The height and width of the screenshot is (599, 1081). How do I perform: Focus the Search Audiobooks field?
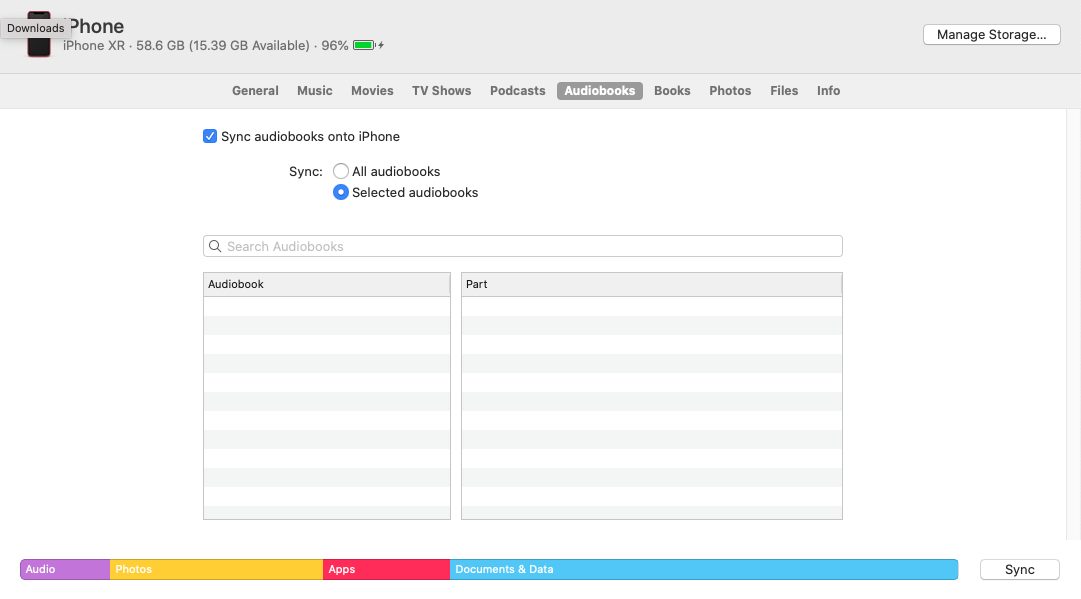tap(523, 246)
